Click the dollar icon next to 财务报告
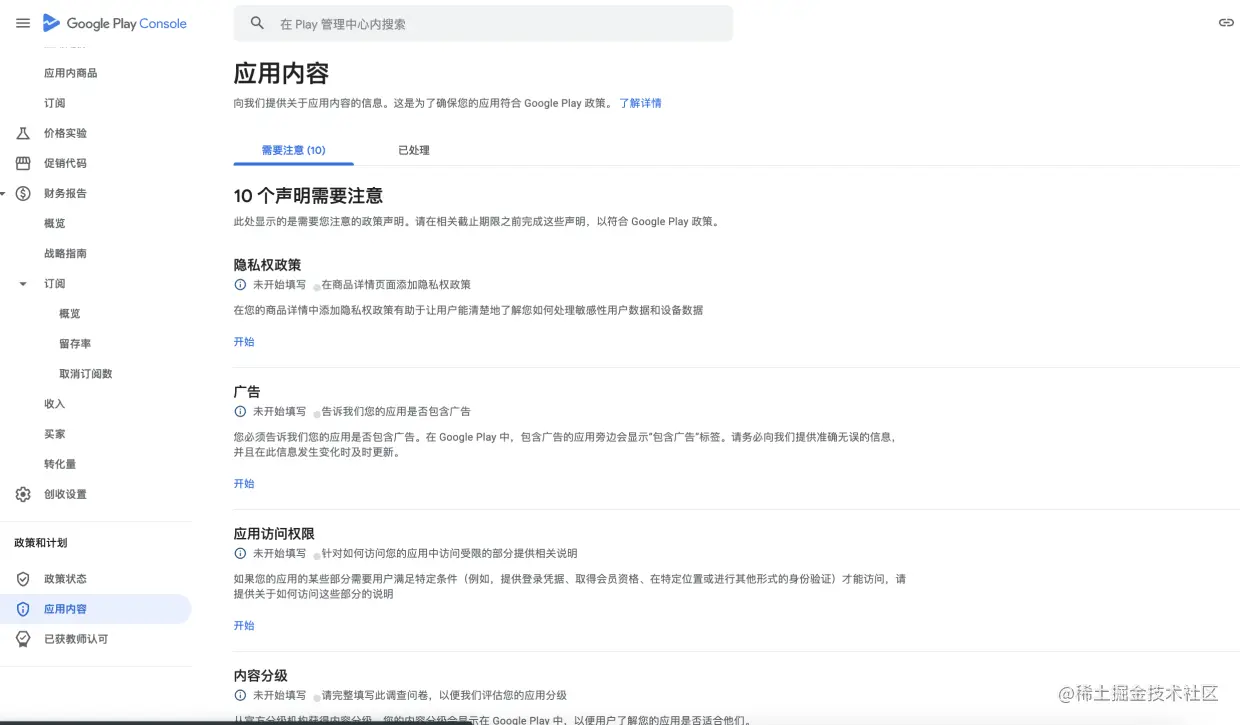 pos(23,193)
